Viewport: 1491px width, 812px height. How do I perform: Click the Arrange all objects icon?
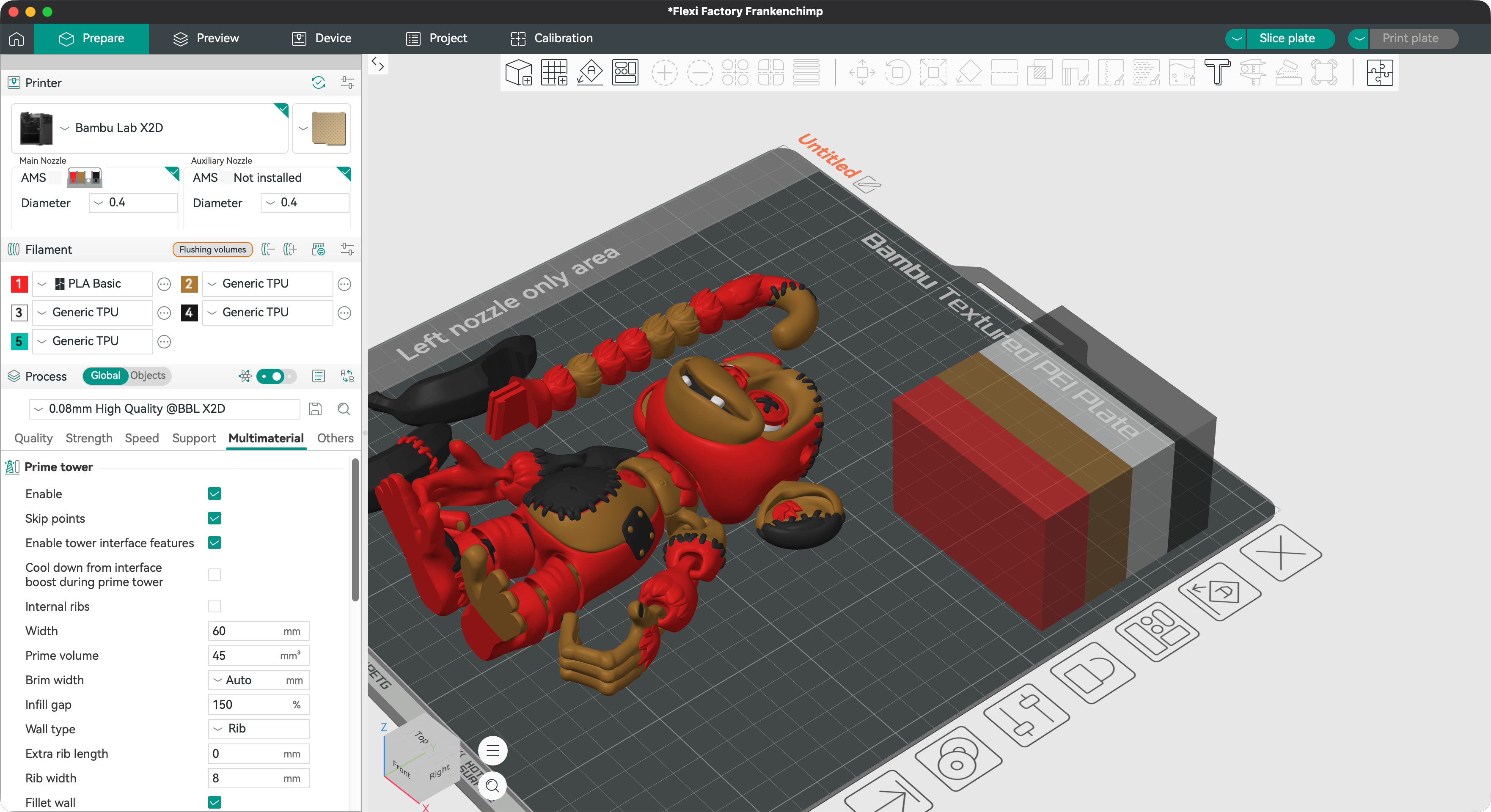[625, 73]
